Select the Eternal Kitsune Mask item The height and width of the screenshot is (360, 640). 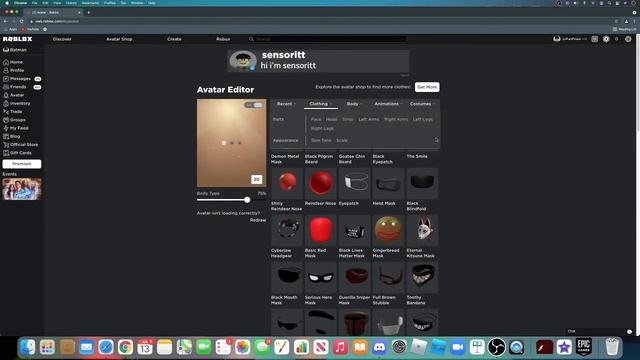[422, 230]
